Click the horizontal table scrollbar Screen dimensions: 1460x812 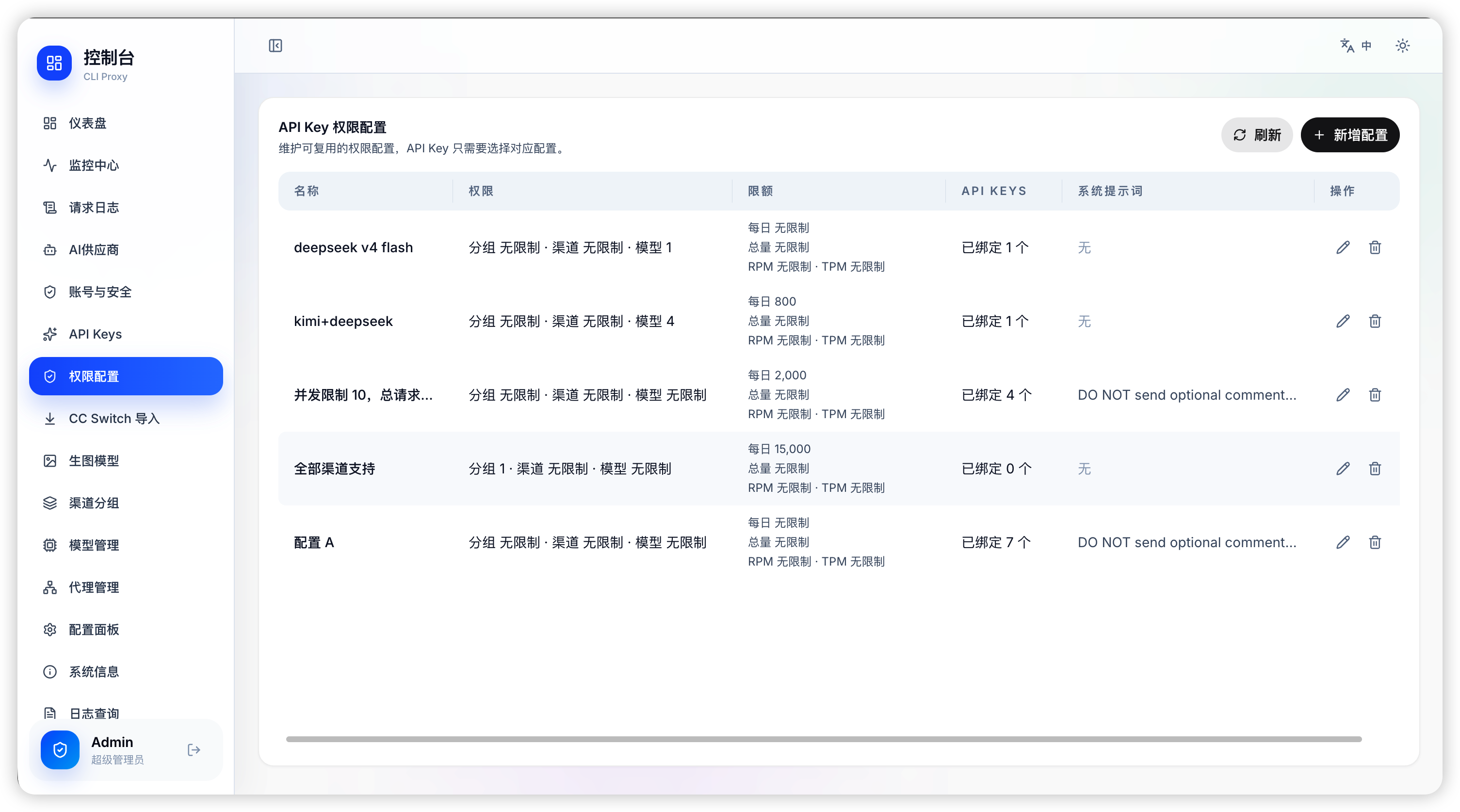824,739
